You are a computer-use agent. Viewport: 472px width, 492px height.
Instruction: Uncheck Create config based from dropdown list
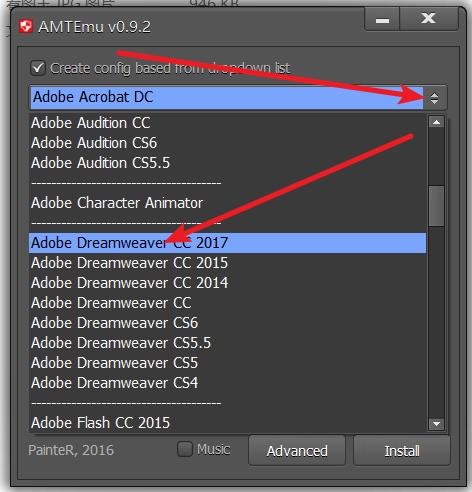(38, 68)
